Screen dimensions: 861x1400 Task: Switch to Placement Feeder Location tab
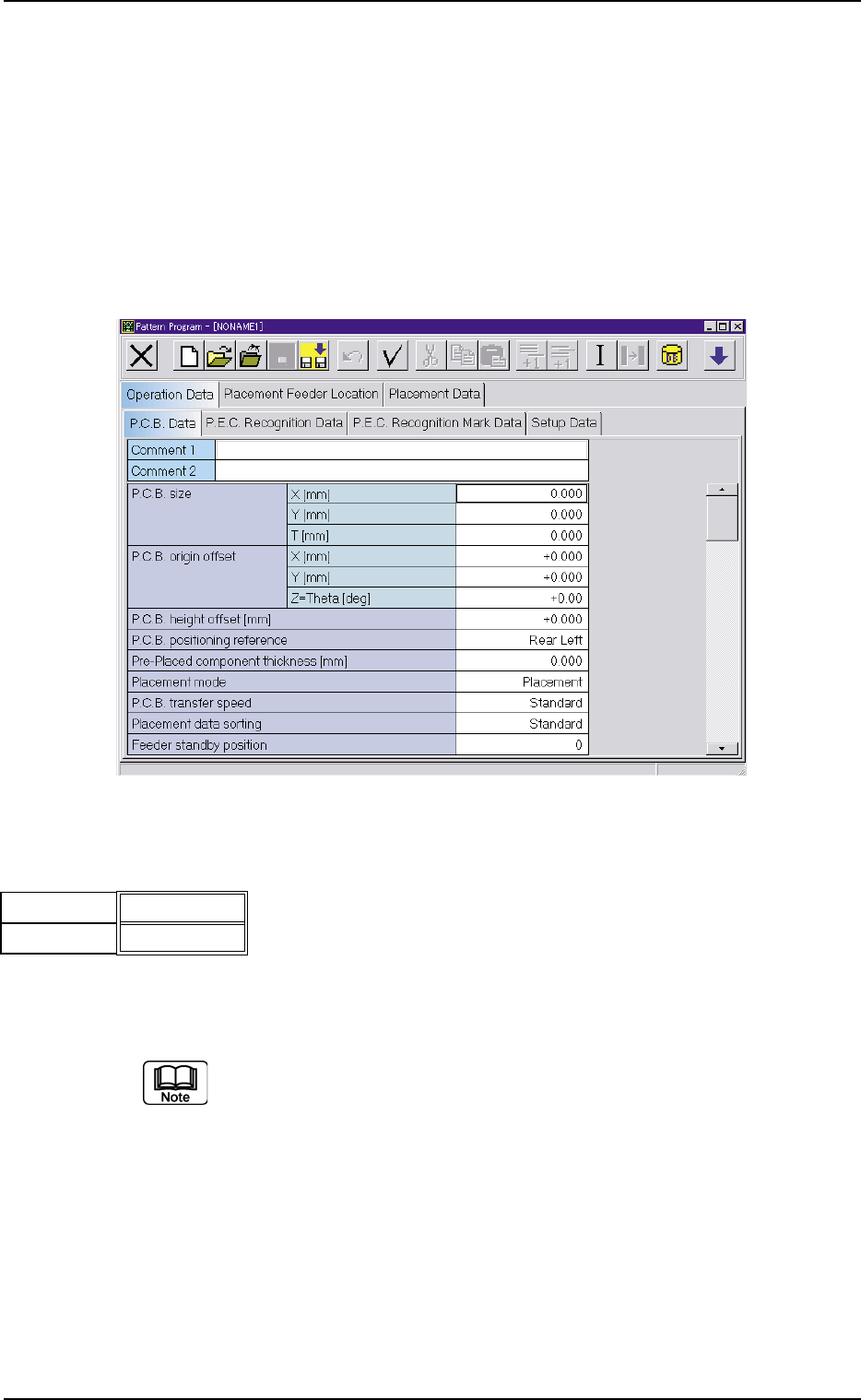tap(301, 394)
